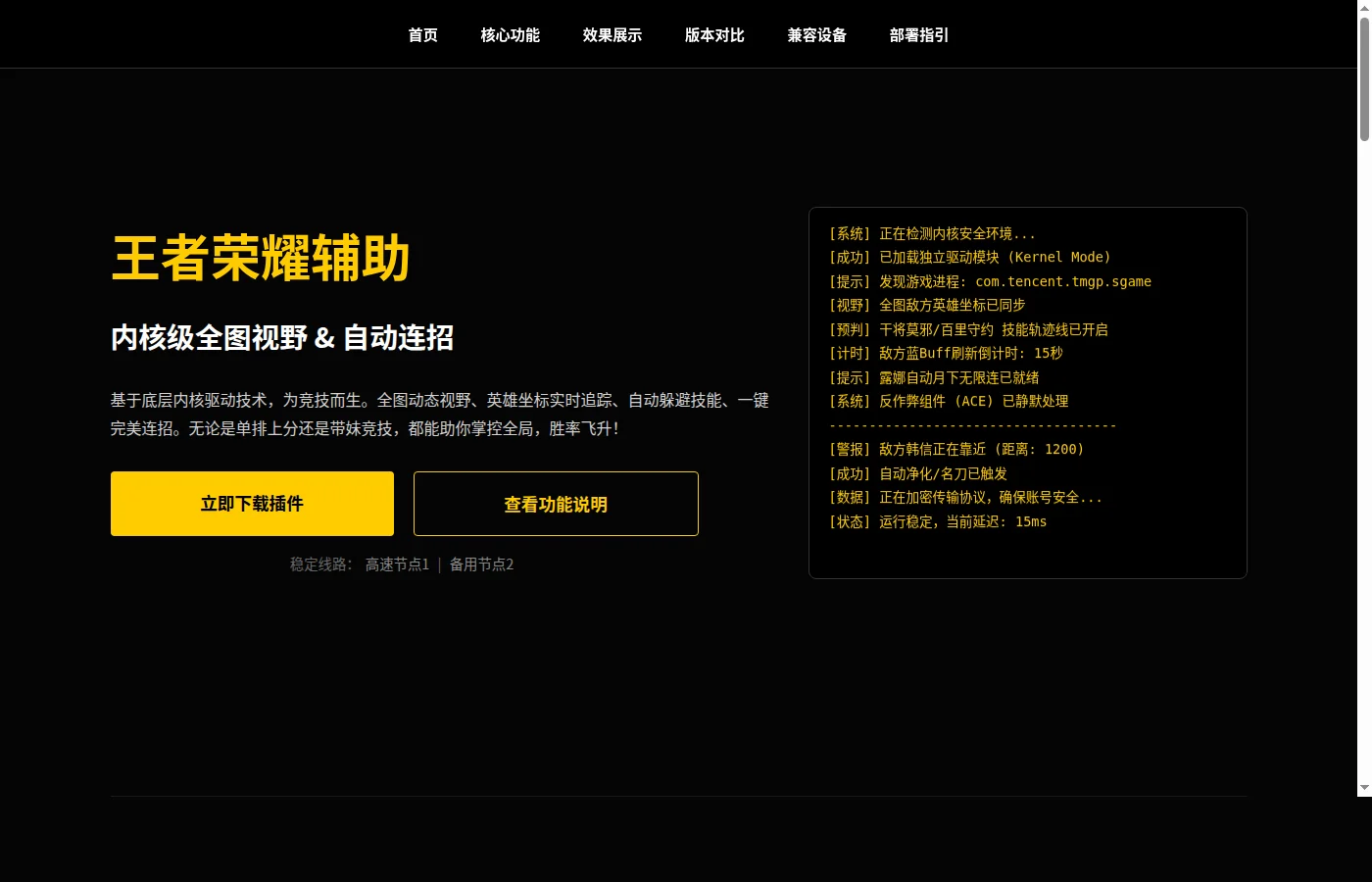Click the 稳定线路 label
The width and height of the screenshot is (1372, 882).
[320, 564]
